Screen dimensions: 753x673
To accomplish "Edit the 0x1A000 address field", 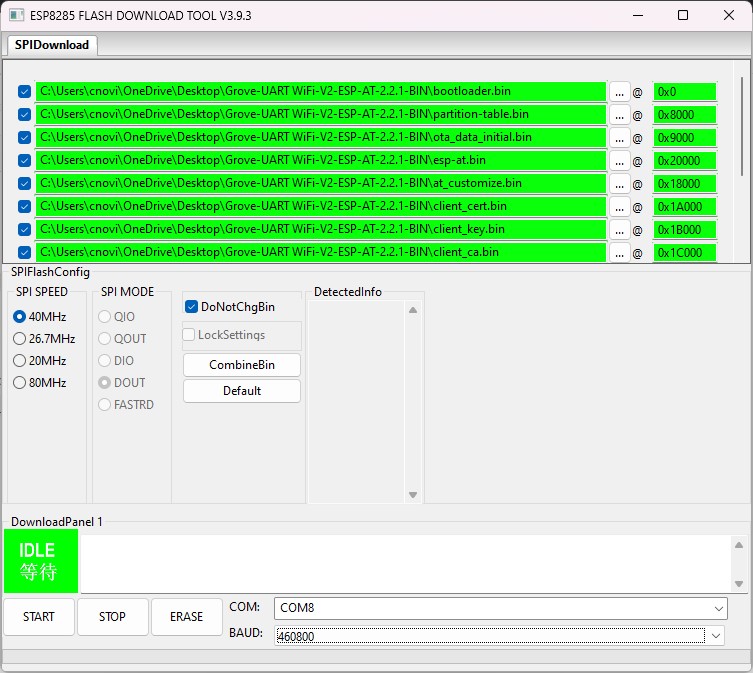I will pyautogui.click(x=685, y=207).
